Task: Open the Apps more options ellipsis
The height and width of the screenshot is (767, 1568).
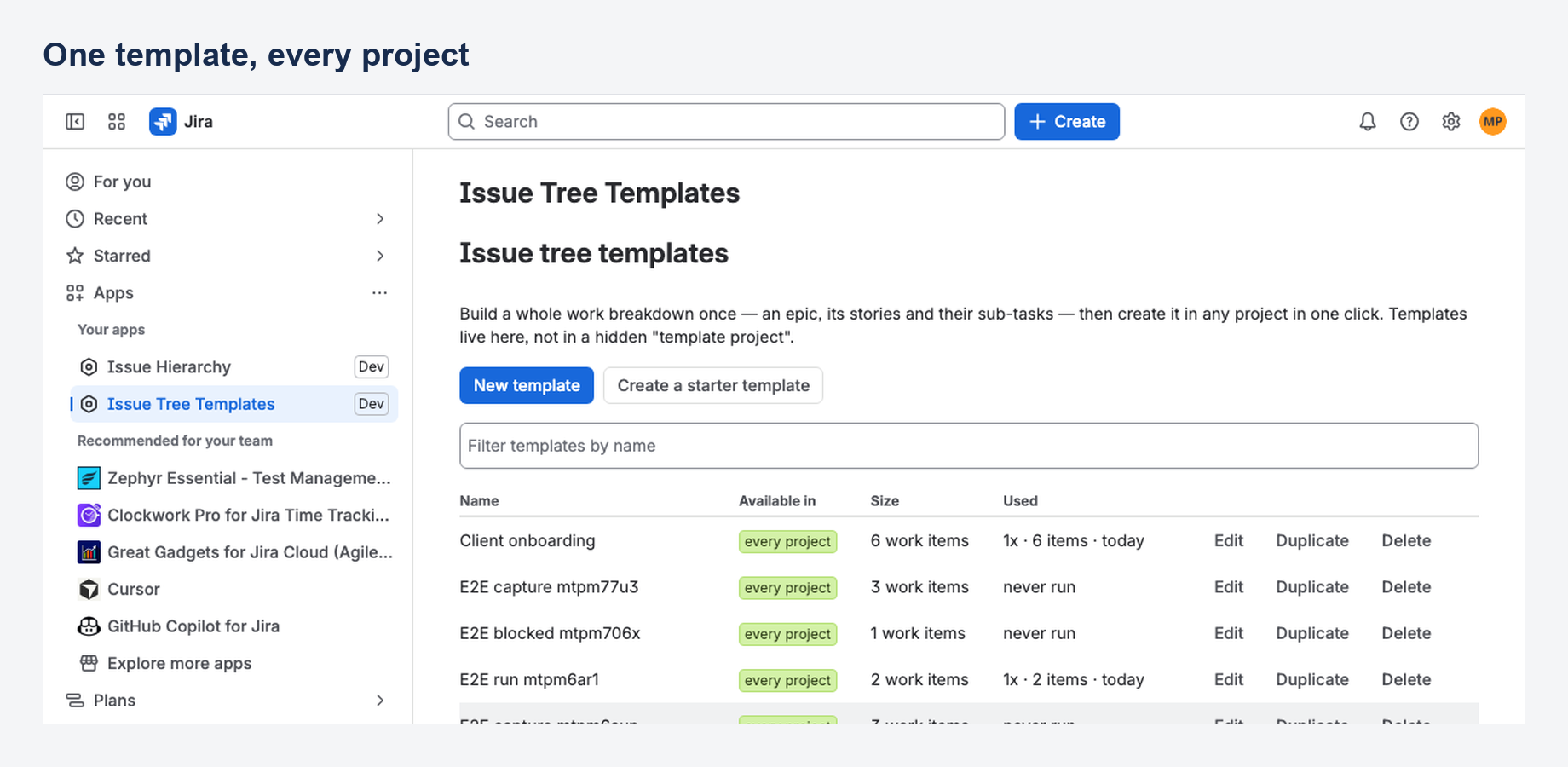Action: [x=380, y=293]
